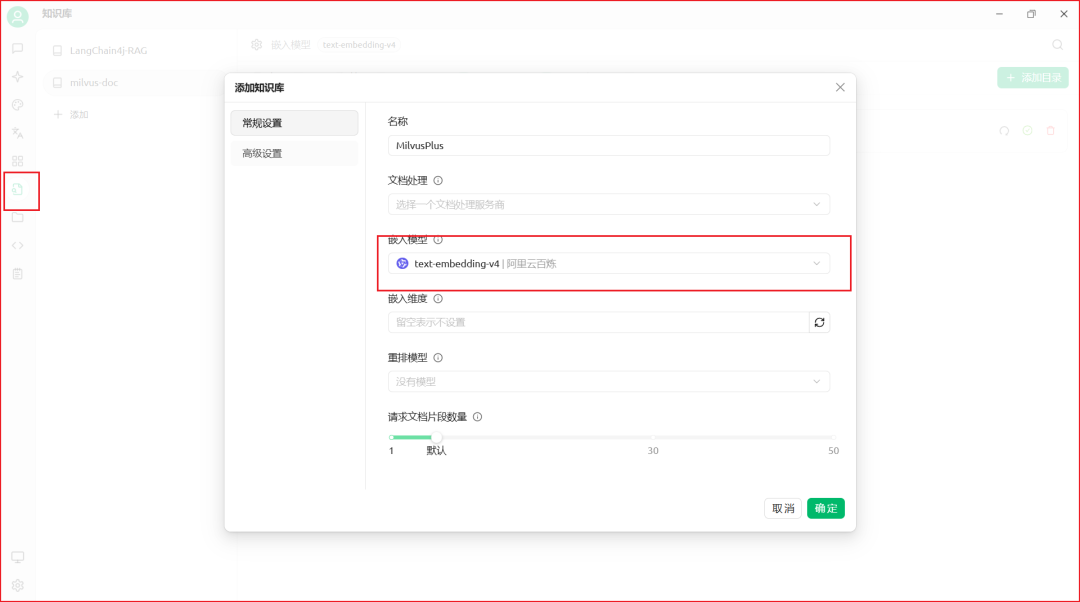Switch to the 高级设置 tab
The height and width of the screenshot is (602, 1080).
[x=294, y=154]
